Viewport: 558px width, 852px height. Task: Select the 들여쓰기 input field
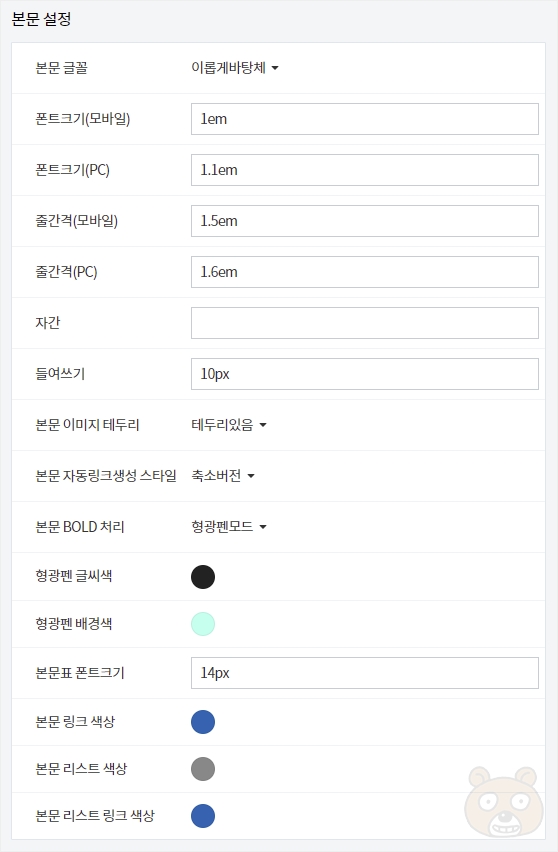pyautogui.click(x=365, y=374)
